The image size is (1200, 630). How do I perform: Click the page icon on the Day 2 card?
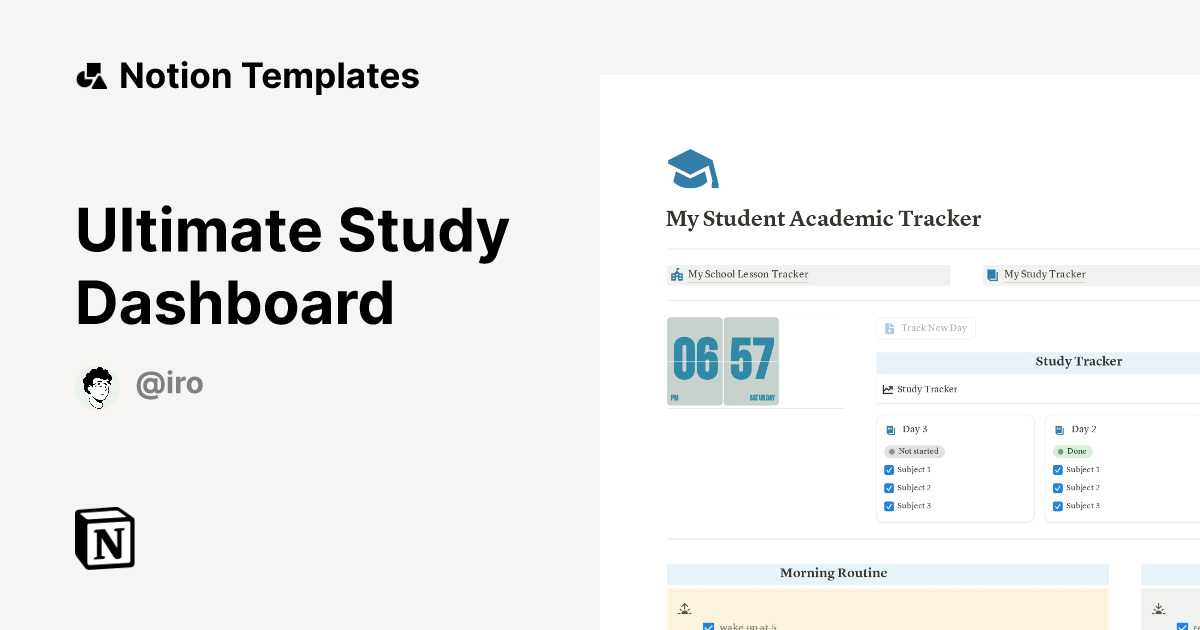pyautogui.click(x=1060, y=428)
